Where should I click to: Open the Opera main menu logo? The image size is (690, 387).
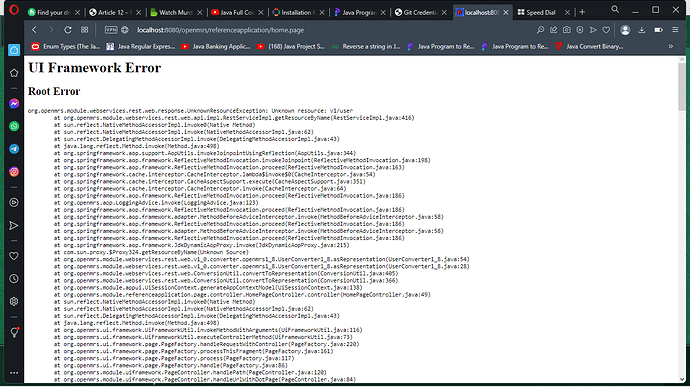point(14,10)
